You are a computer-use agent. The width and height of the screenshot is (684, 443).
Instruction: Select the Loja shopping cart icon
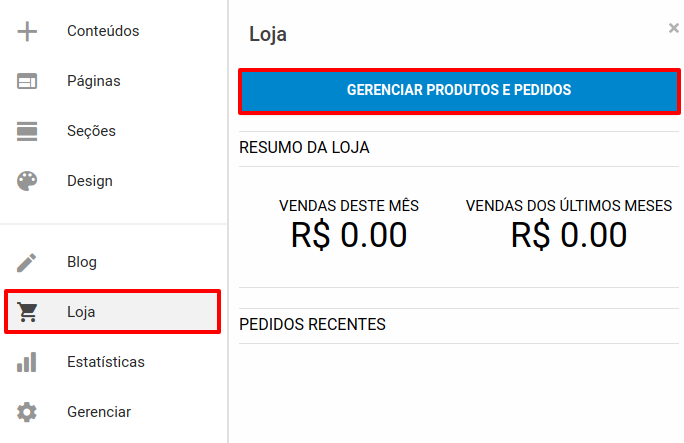tap(27, 312)
